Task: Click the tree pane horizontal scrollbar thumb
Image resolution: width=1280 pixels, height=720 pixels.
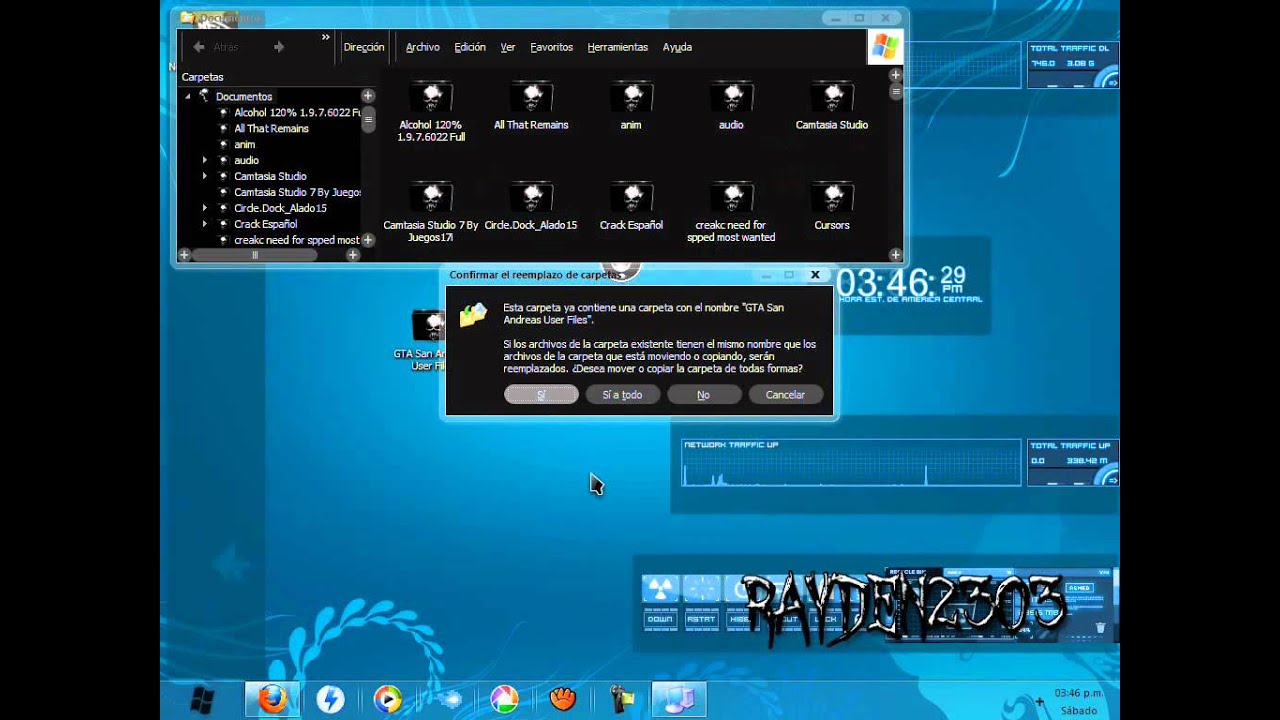Action: [255, 255]
